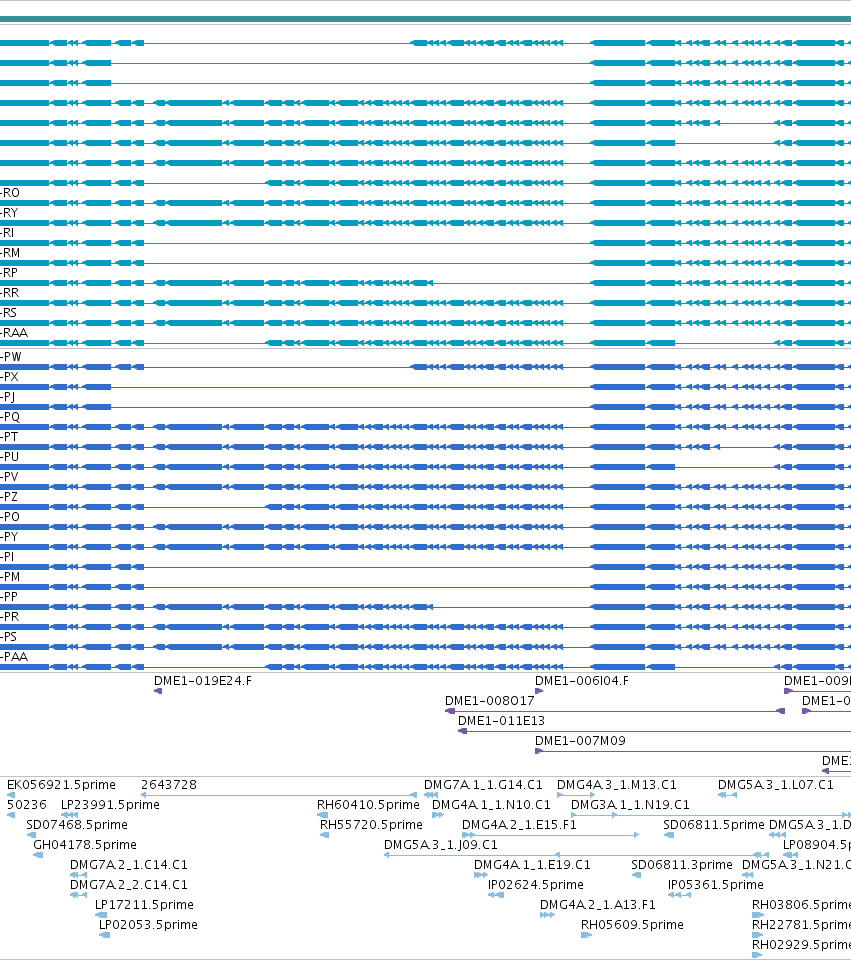
Task: Select the -RO transcript label
Action: pos(10,193)
